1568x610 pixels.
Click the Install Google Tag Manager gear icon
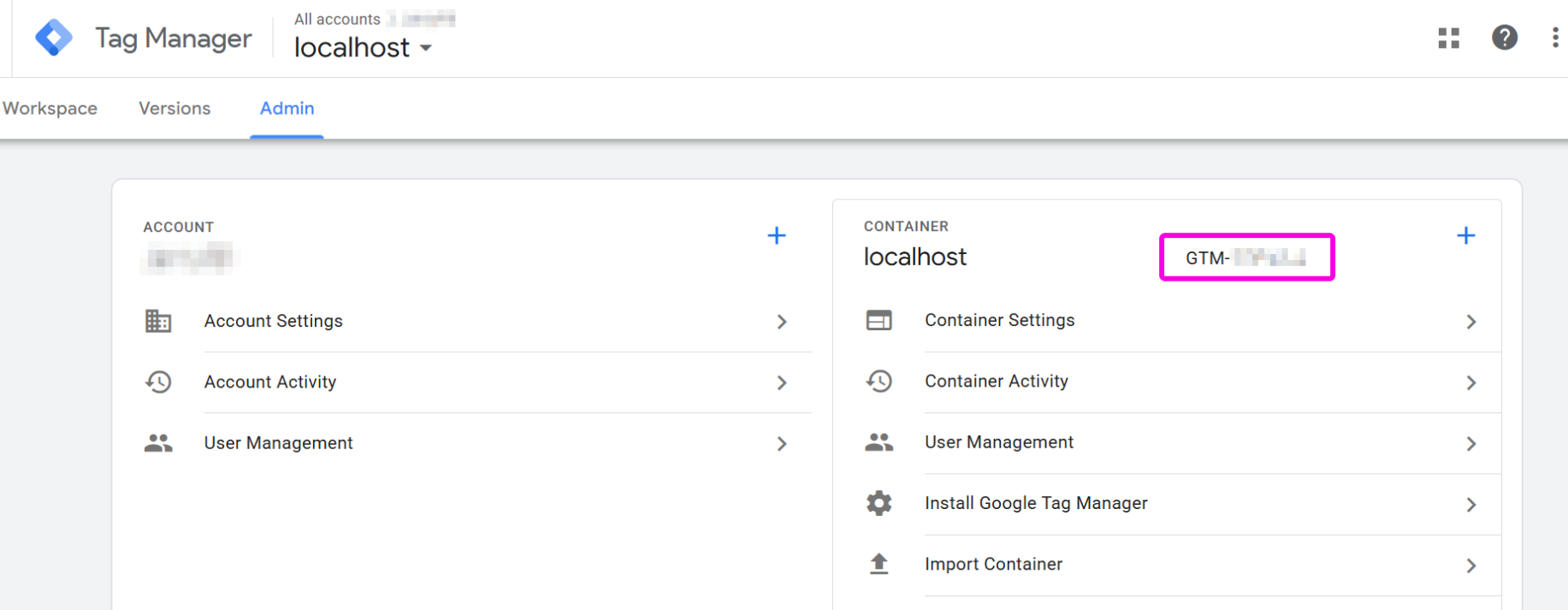pyautogui.click(x=879, y=503)
